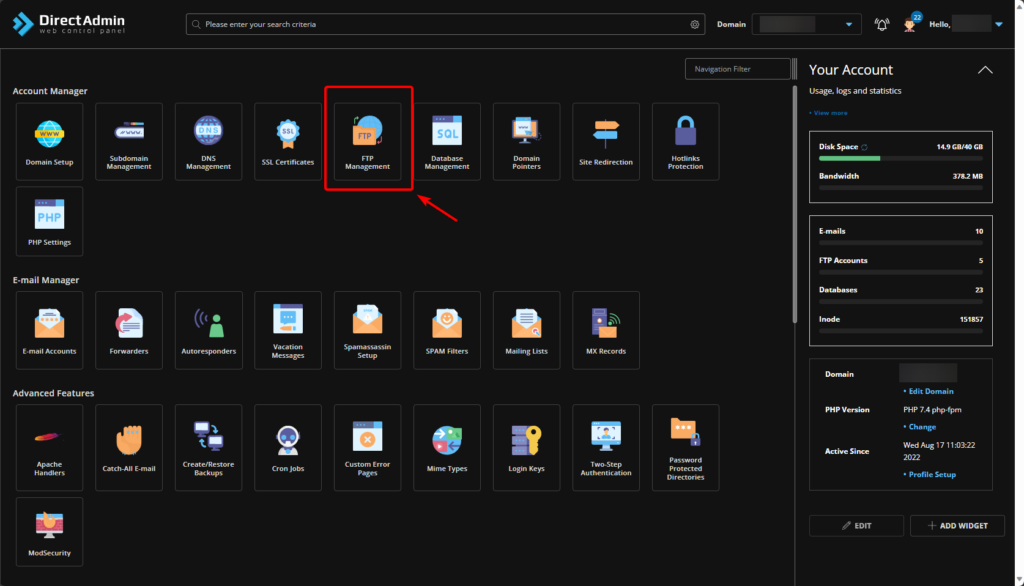The height and width of the screenshot is (586, 1024).
Task: Click the View more link
Action: click(x=829, y=113)
